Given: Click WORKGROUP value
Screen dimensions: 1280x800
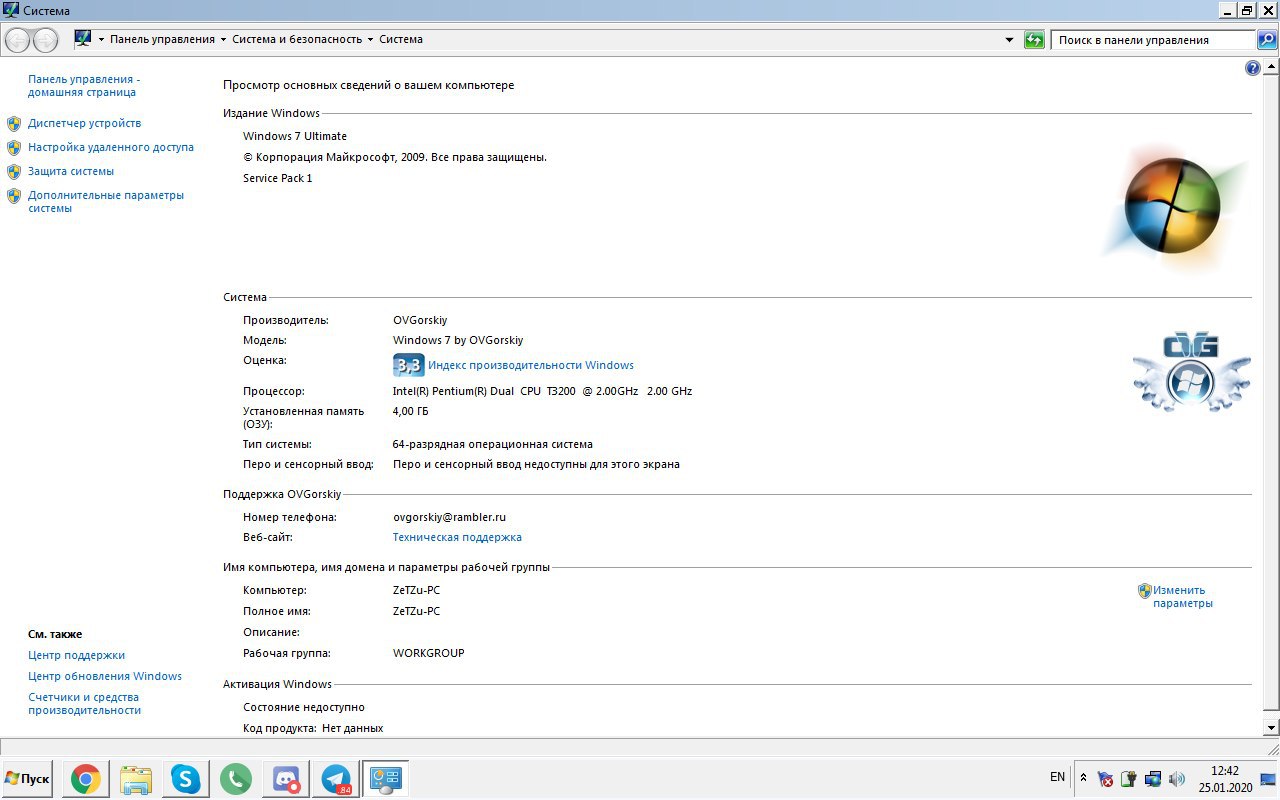Looking at the screenshot, I should tap(428, 653).
